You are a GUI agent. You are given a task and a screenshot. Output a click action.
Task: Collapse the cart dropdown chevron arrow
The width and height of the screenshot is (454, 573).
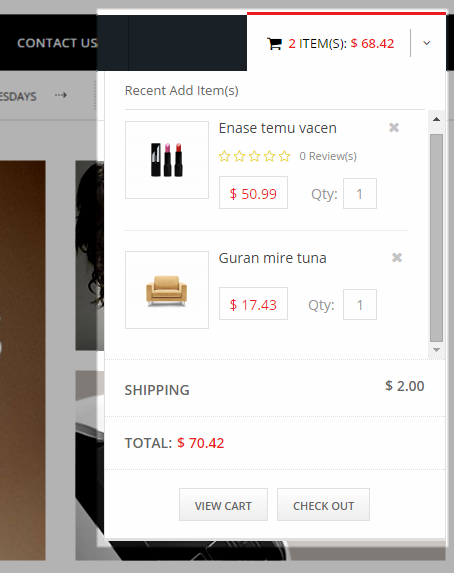427,43
